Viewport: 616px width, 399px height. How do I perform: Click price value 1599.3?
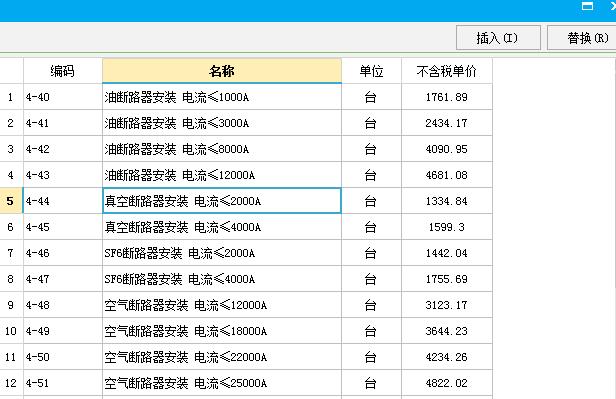tap(447, 227)
